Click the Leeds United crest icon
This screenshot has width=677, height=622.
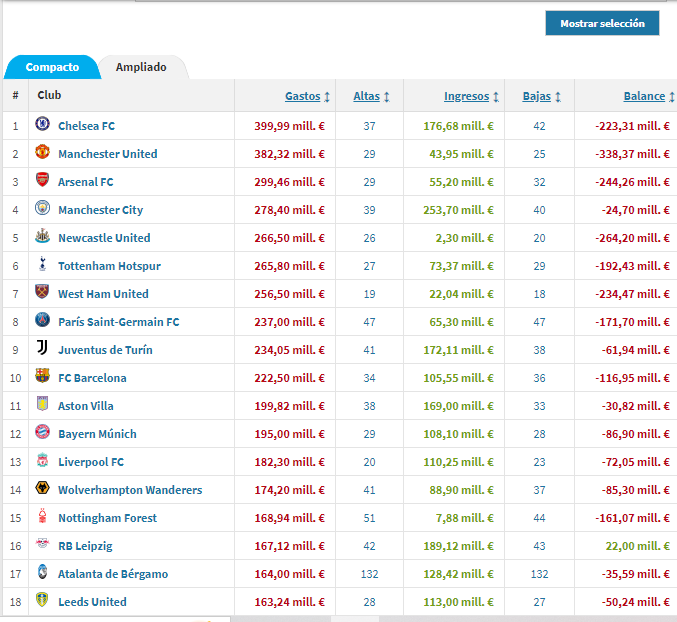point(42,600)
